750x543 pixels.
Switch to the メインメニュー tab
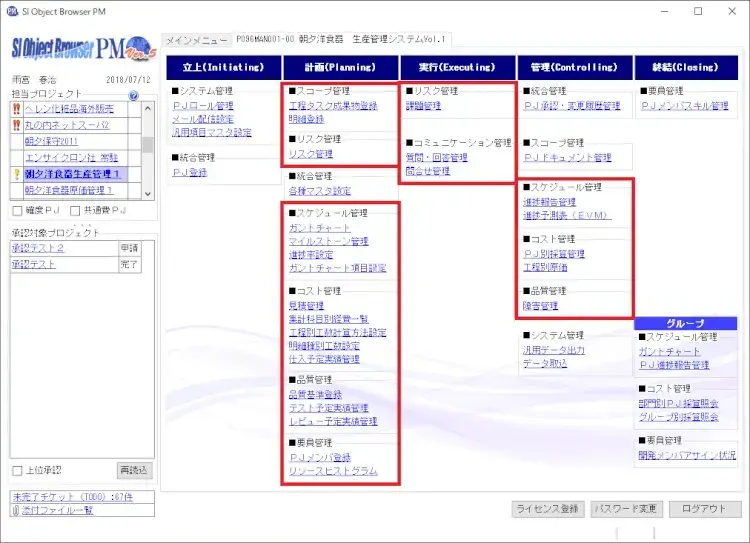(196, 40)
